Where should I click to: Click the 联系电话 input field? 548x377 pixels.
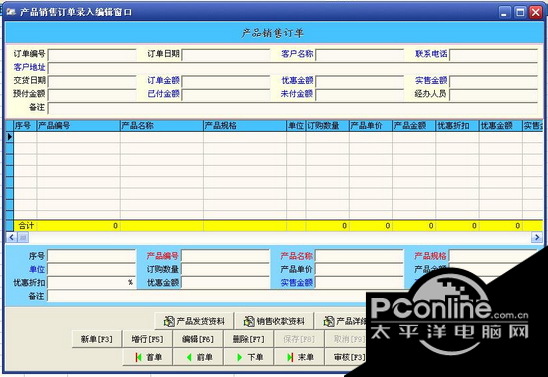click(493, 55)
